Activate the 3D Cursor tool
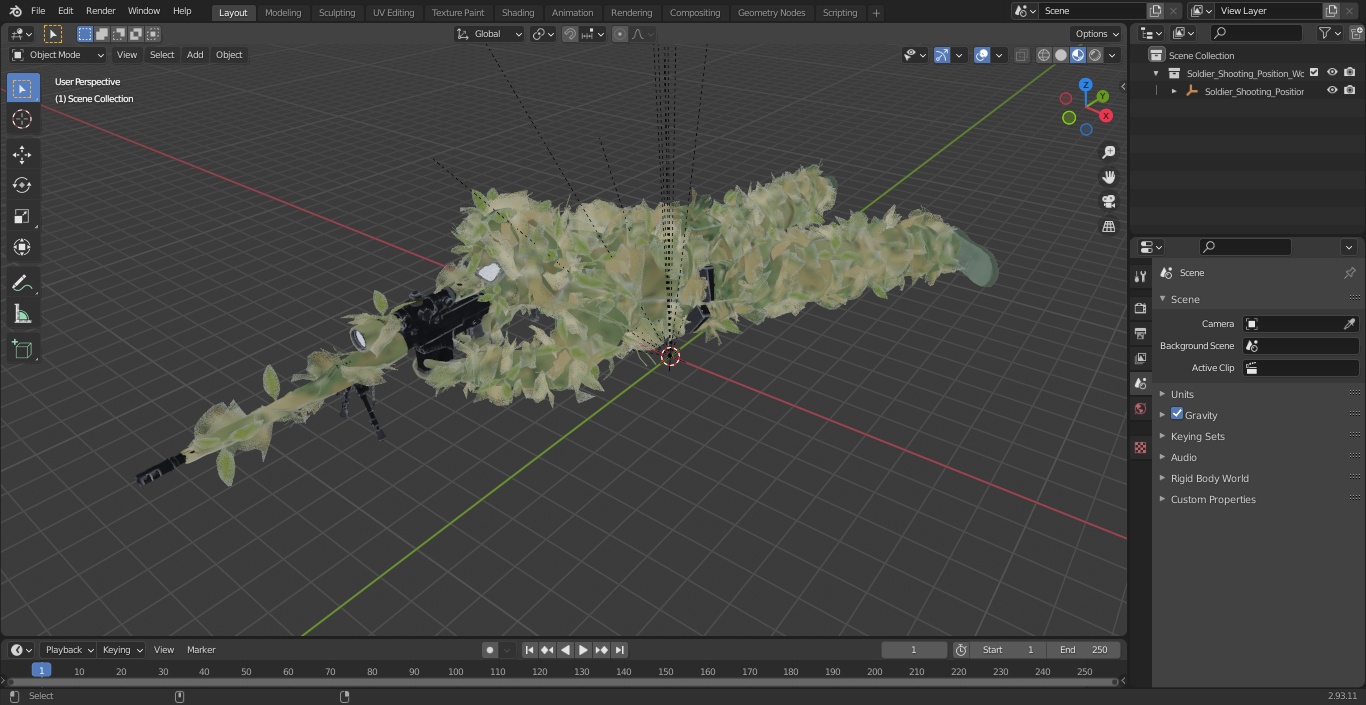This screenshot has width=1366, height=705. coord(22,119)
